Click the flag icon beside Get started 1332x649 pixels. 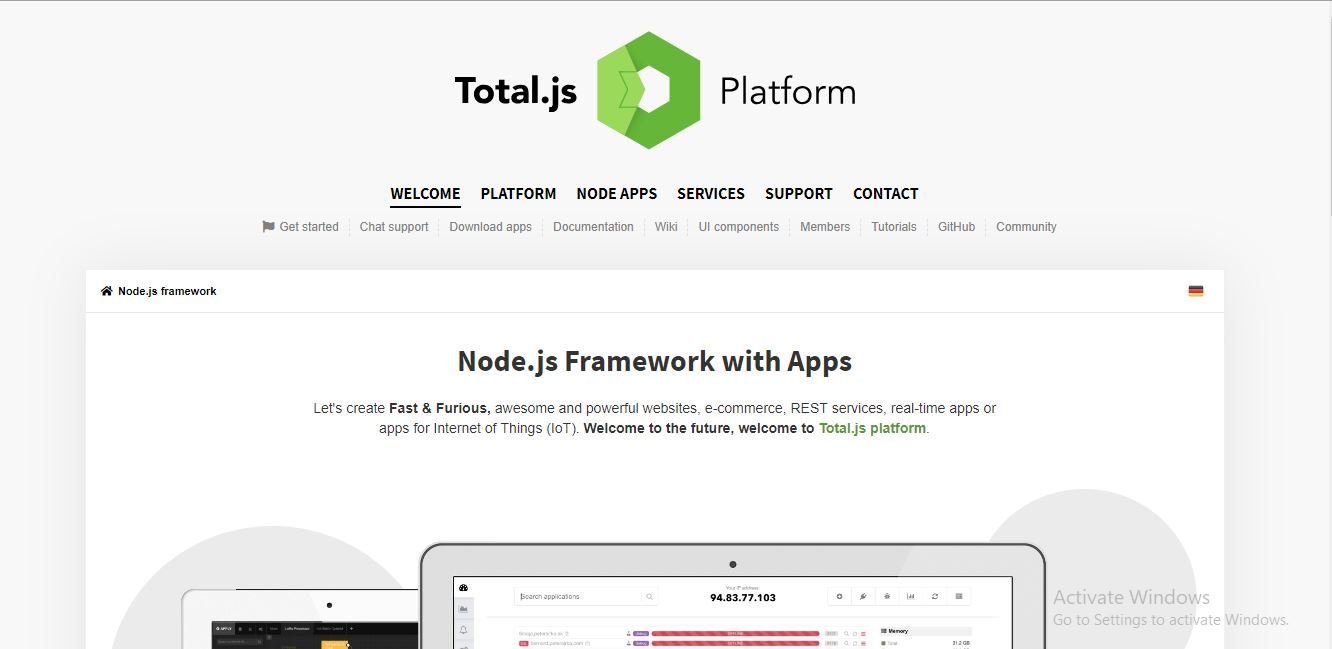(268, 227)
